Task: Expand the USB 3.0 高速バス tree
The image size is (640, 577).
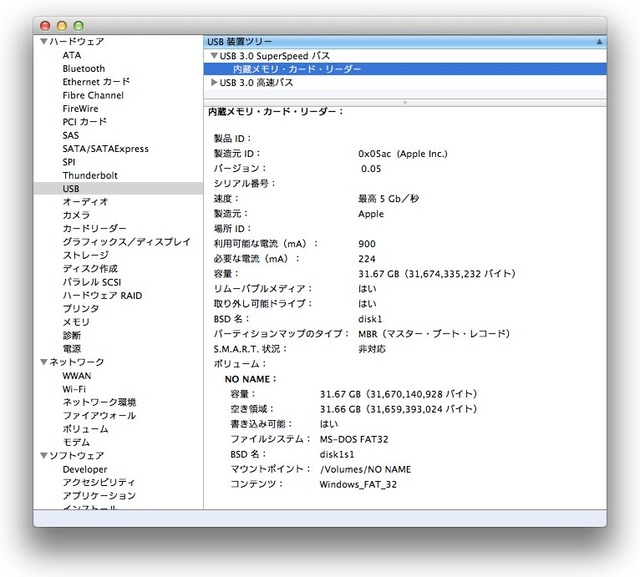Action: point(214,82)
